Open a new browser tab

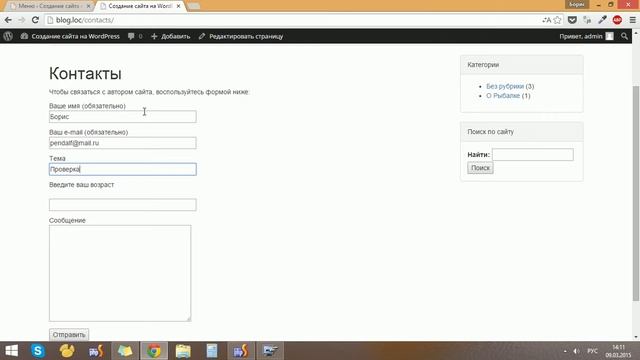194,6
